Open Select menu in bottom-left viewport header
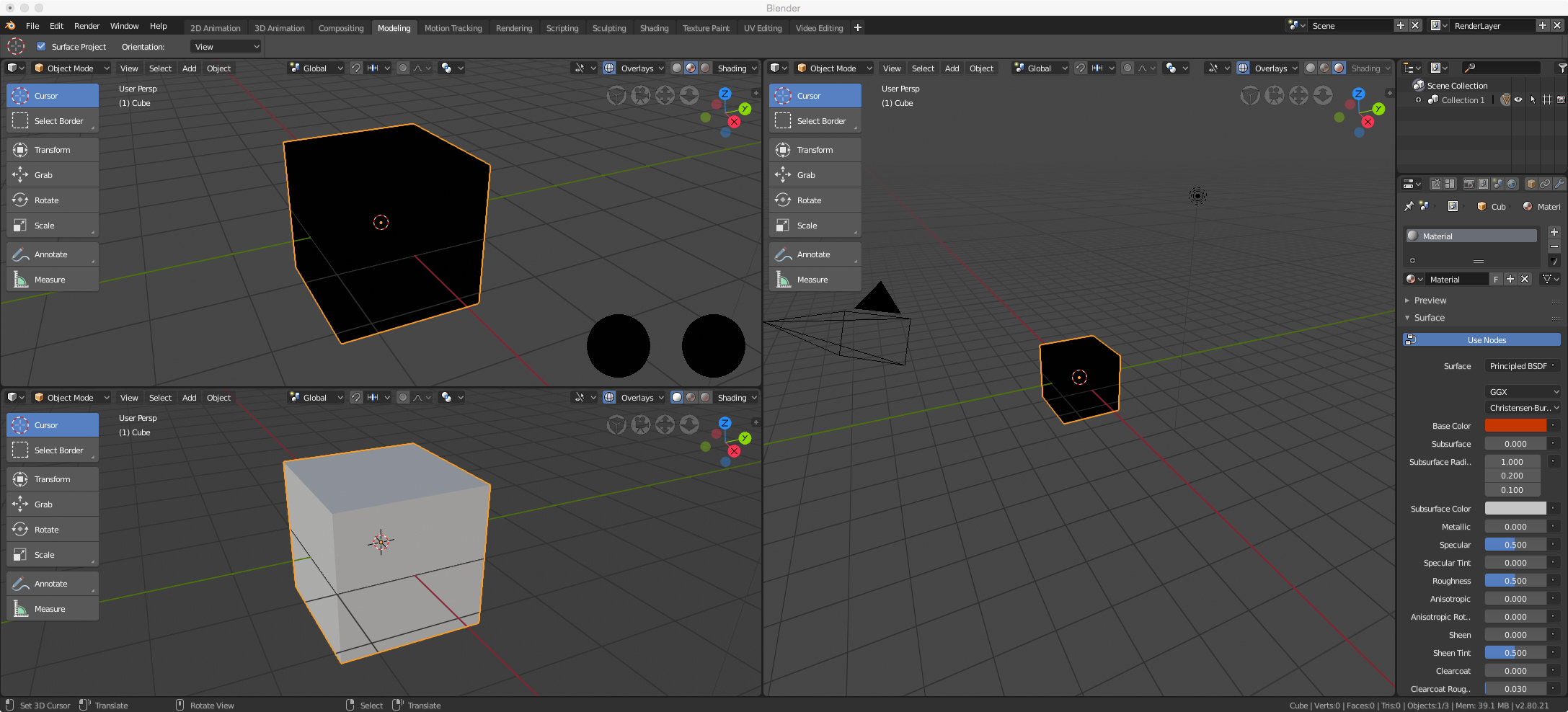Viewport: 1568px width, 712px height. coord(161,398)
